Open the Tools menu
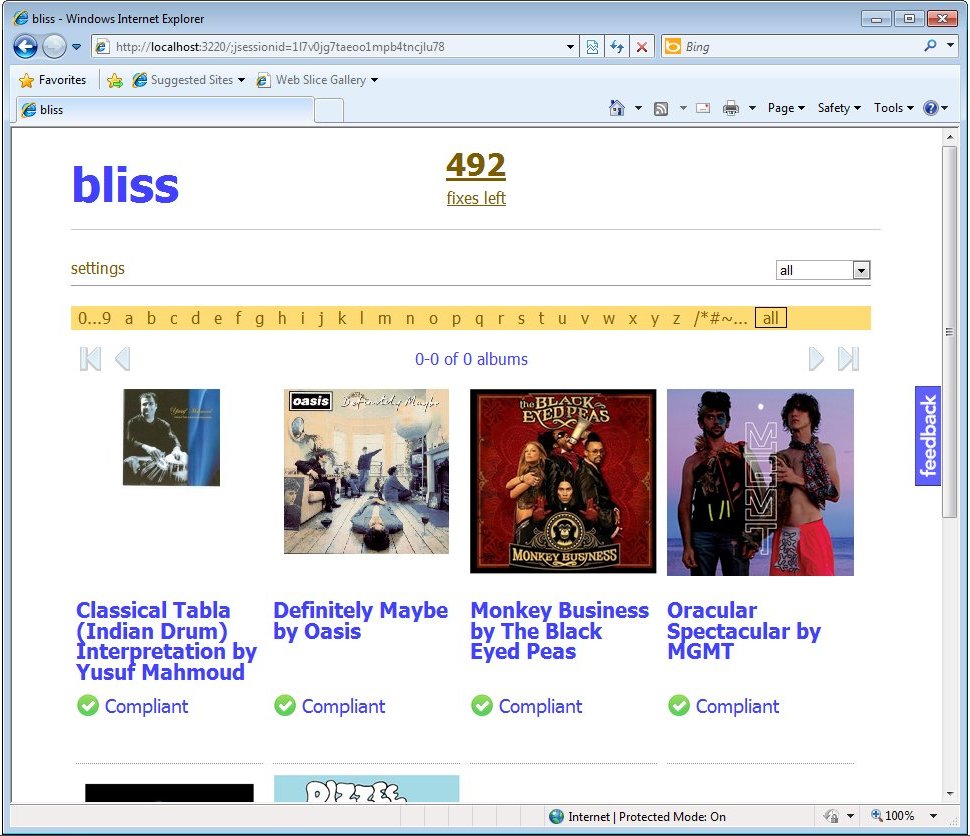Image resolution: width=970 pixels, height=836 pixels. [x=893, y=108]
